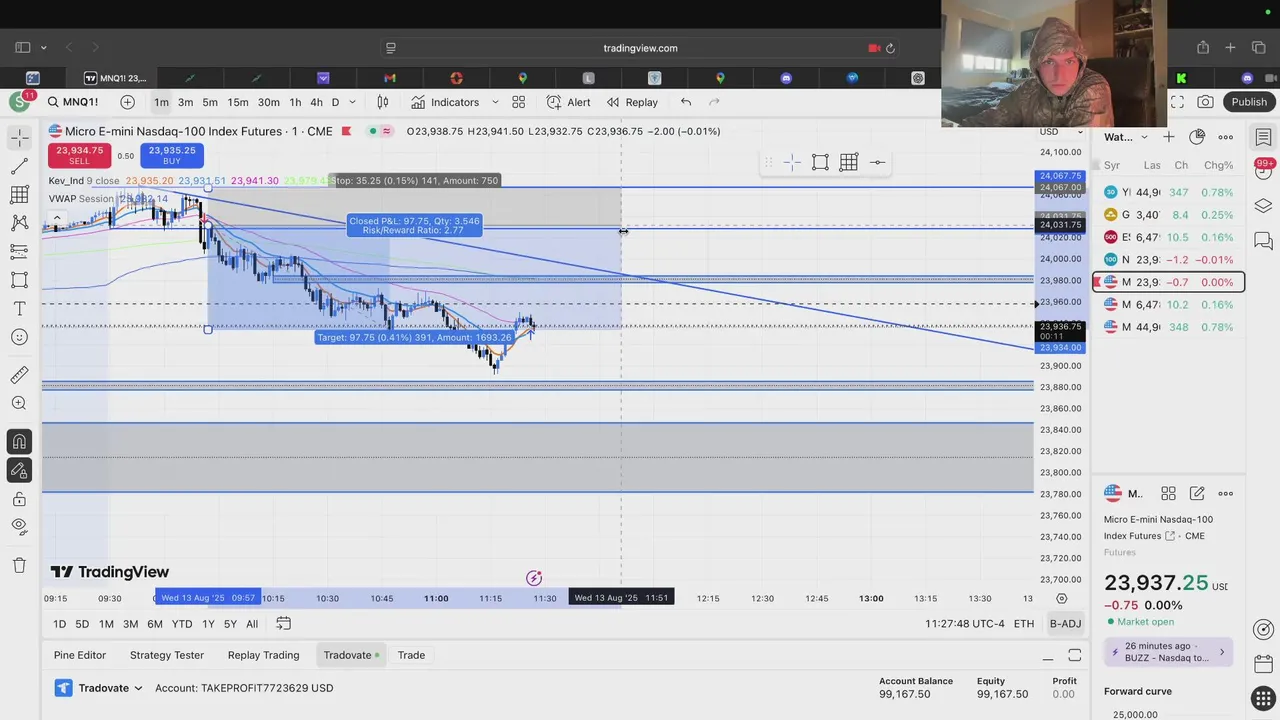Select the 1D date range

pyautogui.click(x=59, y=624)
